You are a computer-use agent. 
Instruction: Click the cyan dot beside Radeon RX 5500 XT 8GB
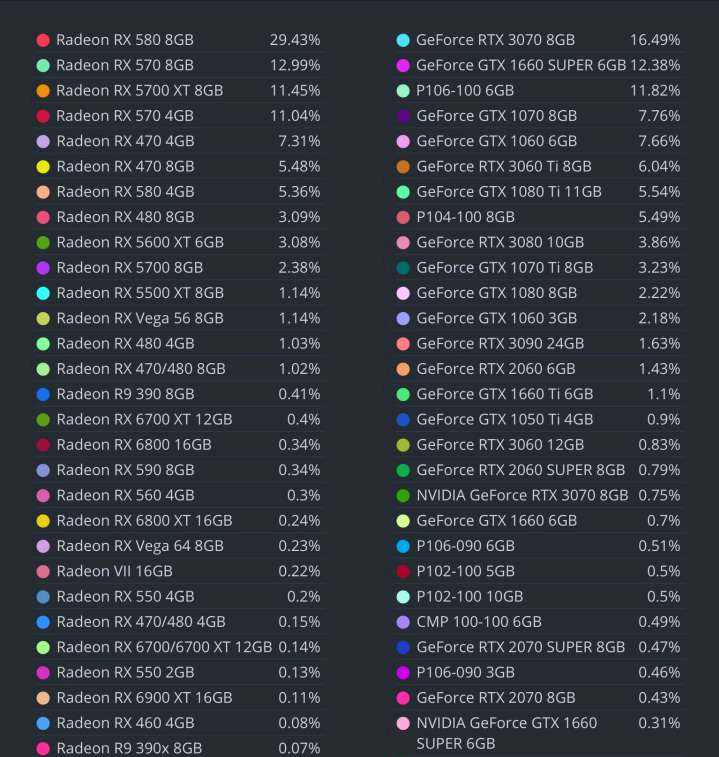click(x=43, y=293)
